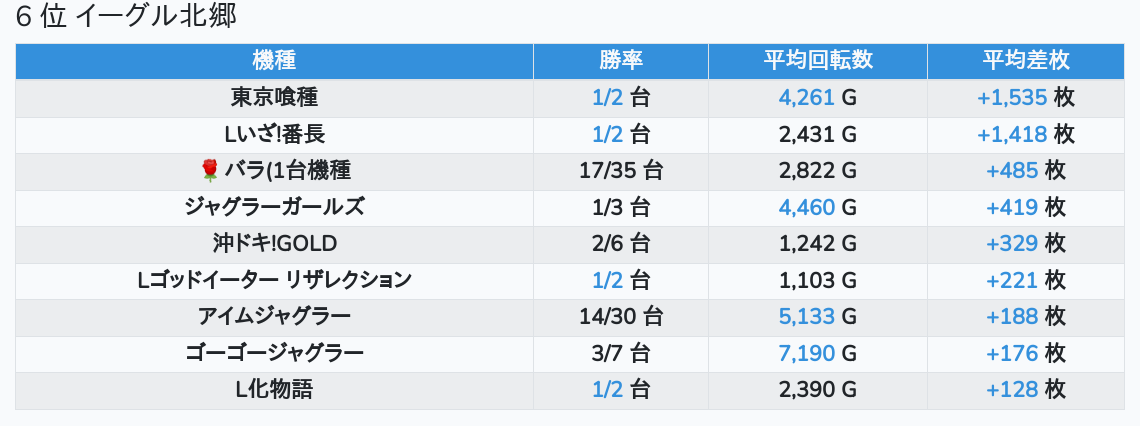Select the 沖ドキ!GOLD machine row
The width and height of the screenshot is (1140, 426).
[x=274, y=244]
